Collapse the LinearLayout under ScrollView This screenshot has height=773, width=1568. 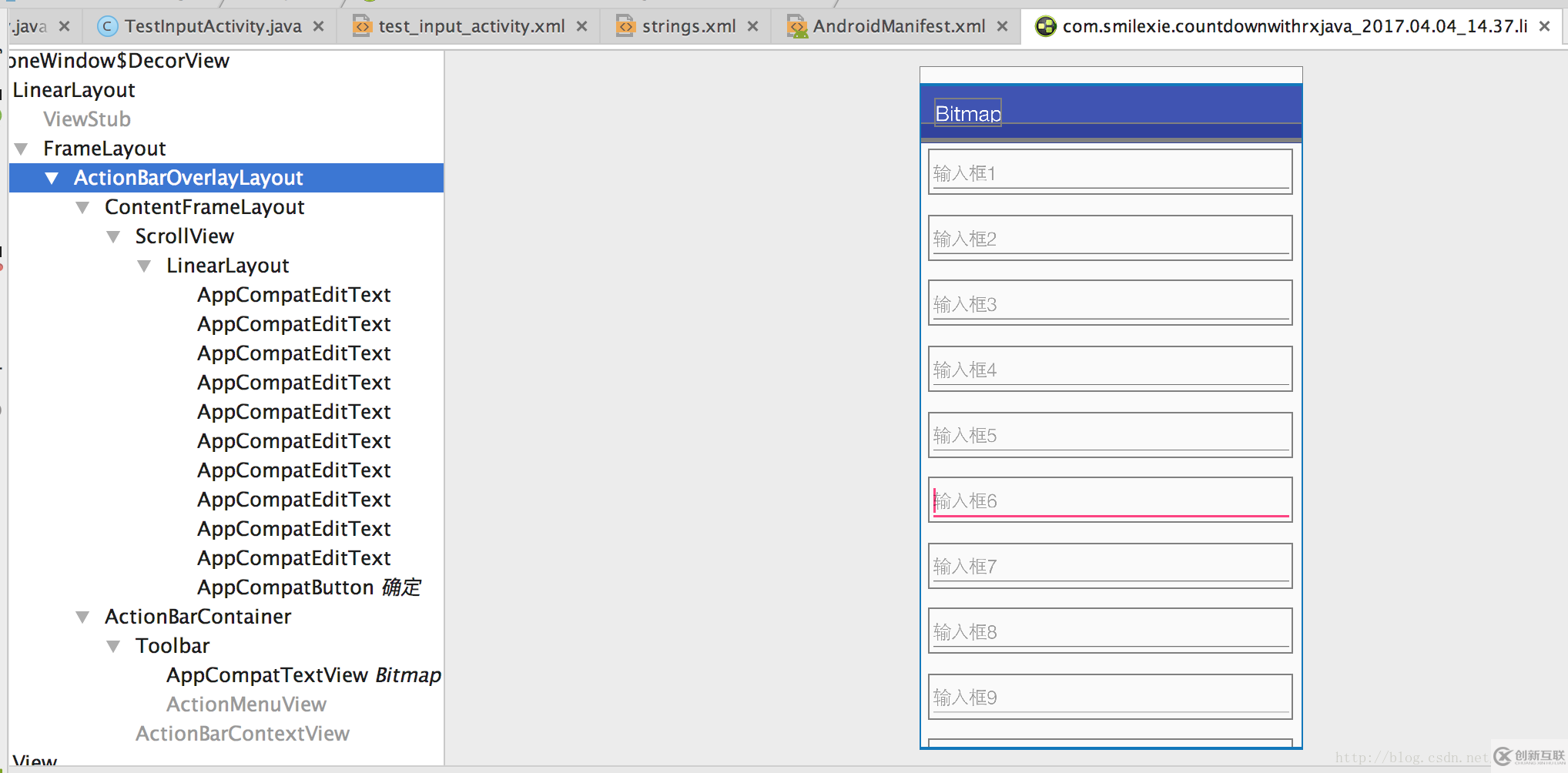pos(144,266)
